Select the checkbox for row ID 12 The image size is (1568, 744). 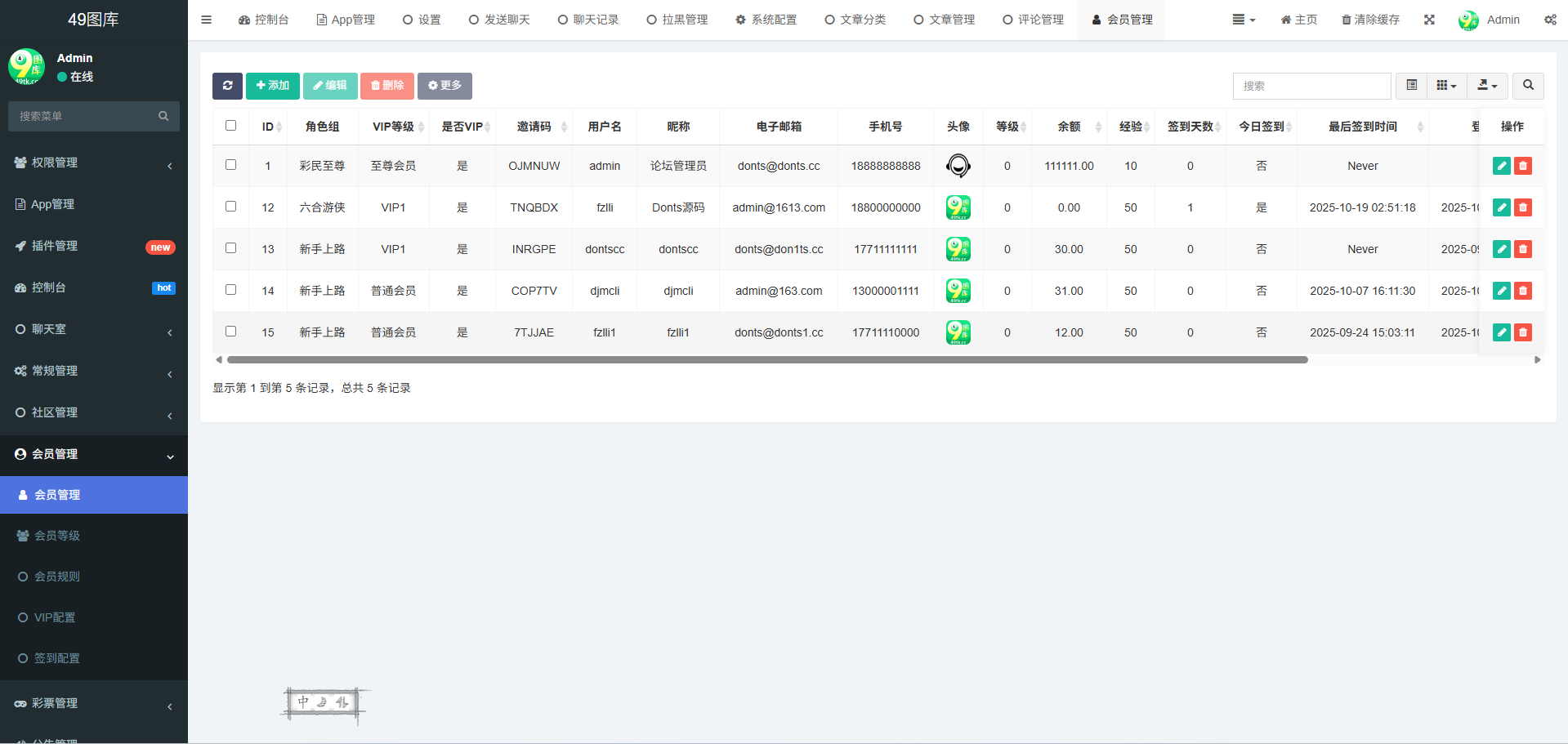(231, 207)
